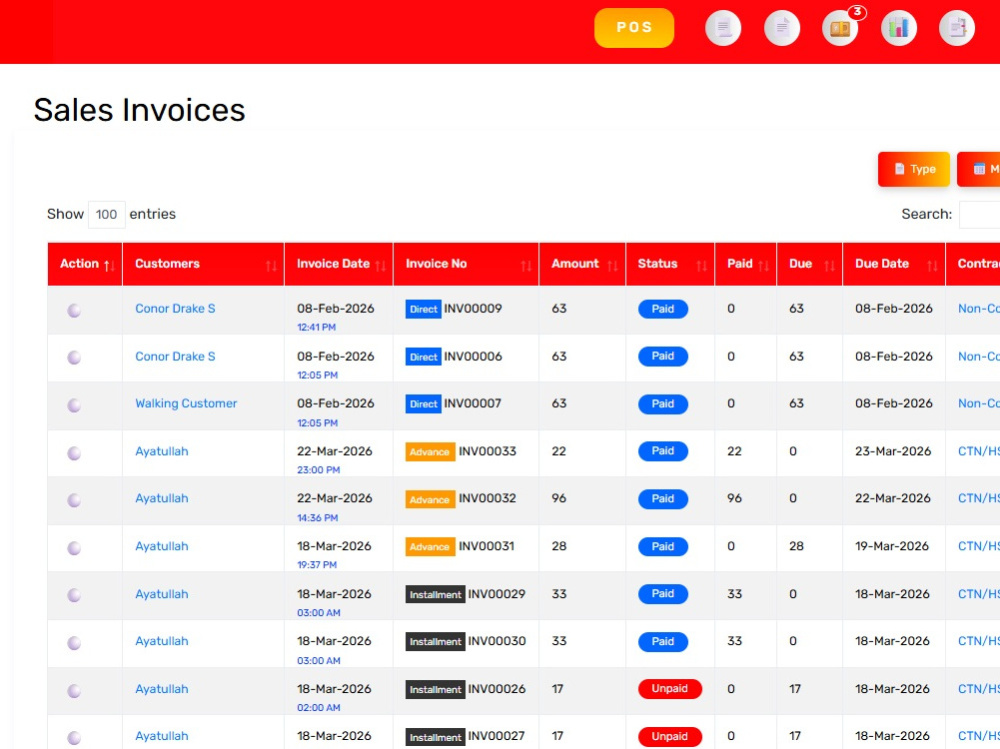The width and height of the screenshot is (1000, 749).
Task: Click Advance badge on INV00032
Action: pyautogui.click(x=430, y=500)
